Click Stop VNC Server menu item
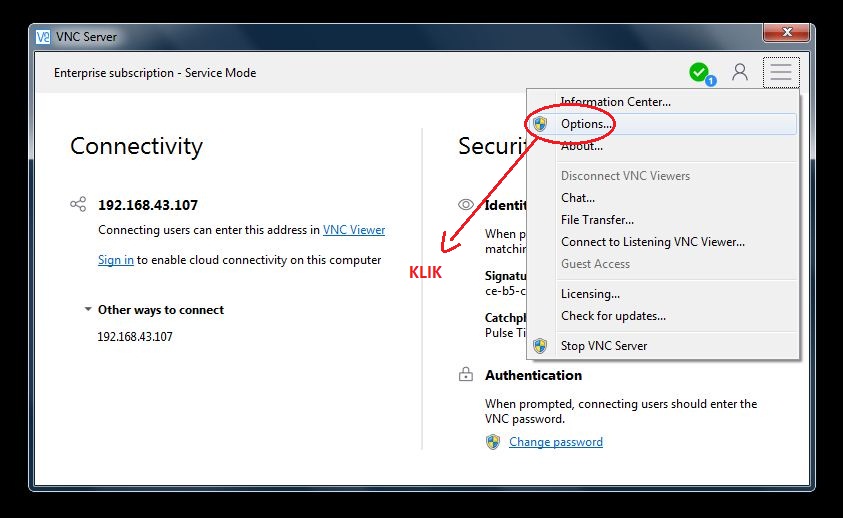Screen dimensions: 843x518 [662, 345]
